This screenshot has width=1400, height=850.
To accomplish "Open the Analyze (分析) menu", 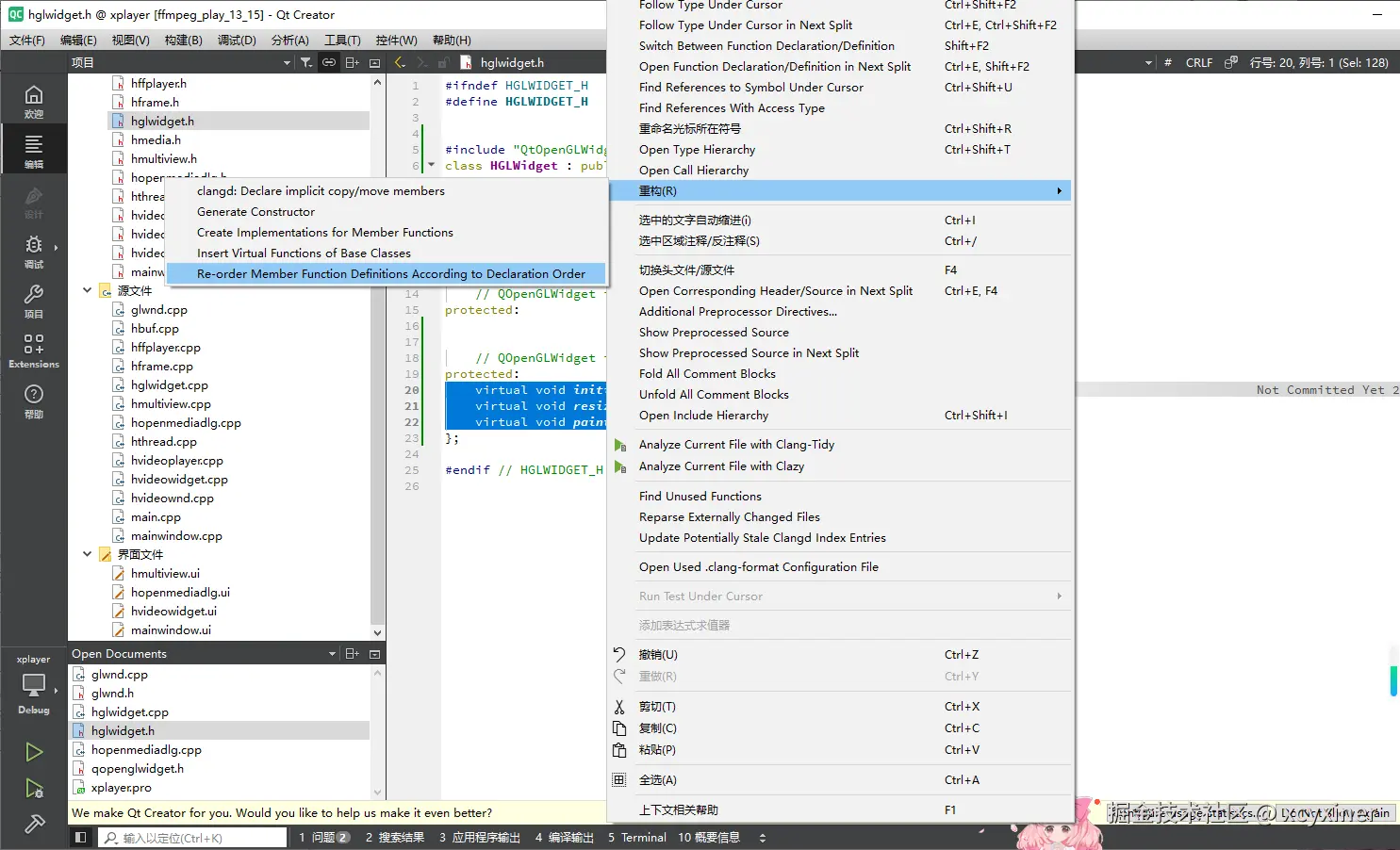I will (x=289, y=40).
